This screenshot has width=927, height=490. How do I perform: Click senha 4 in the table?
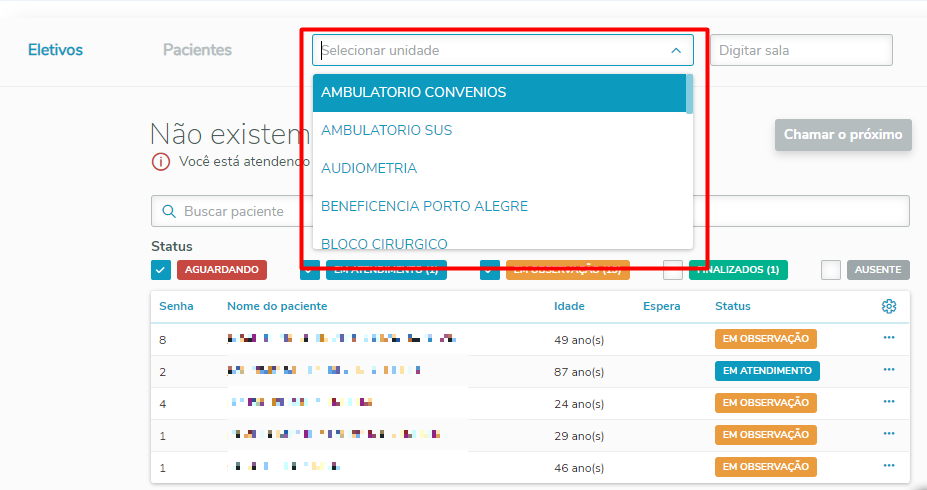[163, 404]
